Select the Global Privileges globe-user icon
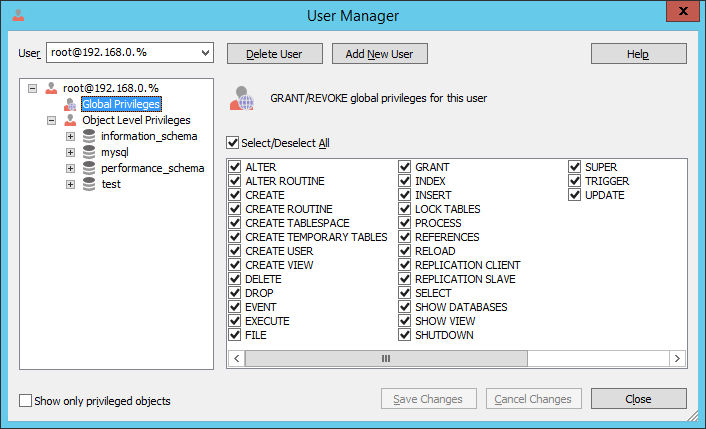The height and width of the screenshot is (429, 706). (x=70, y=104)
